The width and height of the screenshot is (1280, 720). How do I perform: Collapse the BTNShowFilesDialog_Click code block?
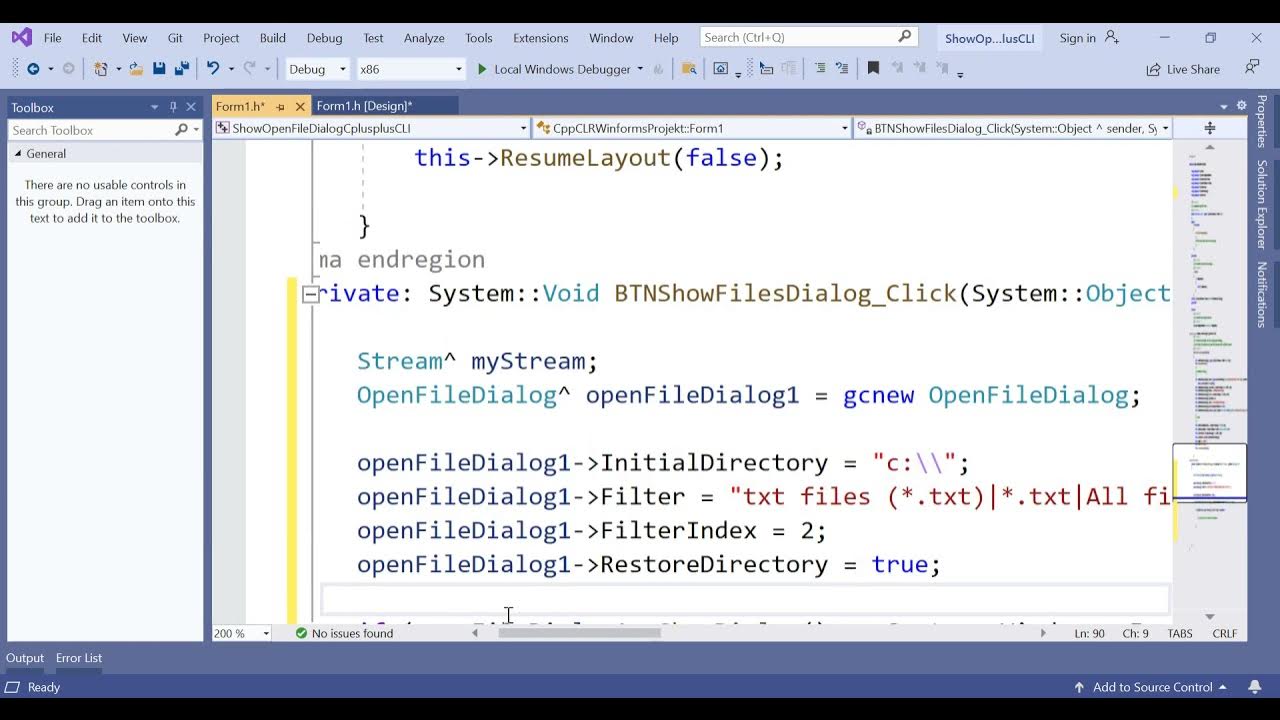310,293
